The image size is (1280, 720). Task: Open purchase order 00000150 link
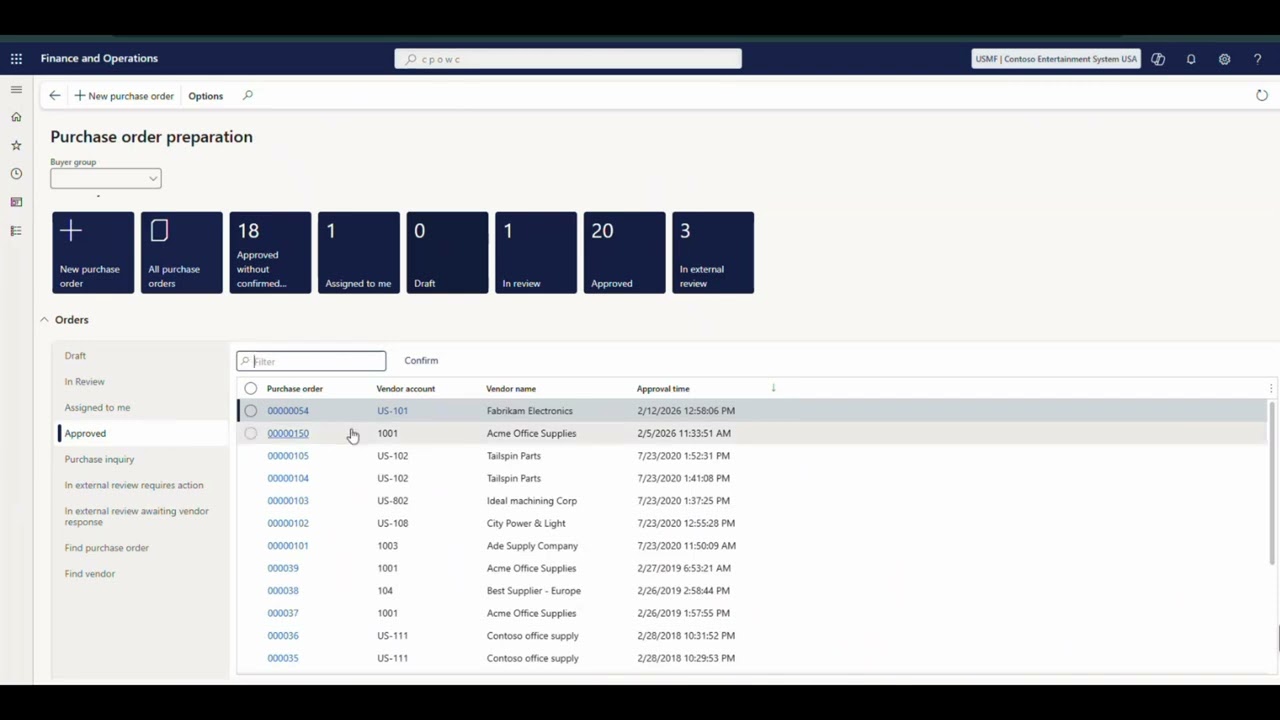tap(288, 434)
